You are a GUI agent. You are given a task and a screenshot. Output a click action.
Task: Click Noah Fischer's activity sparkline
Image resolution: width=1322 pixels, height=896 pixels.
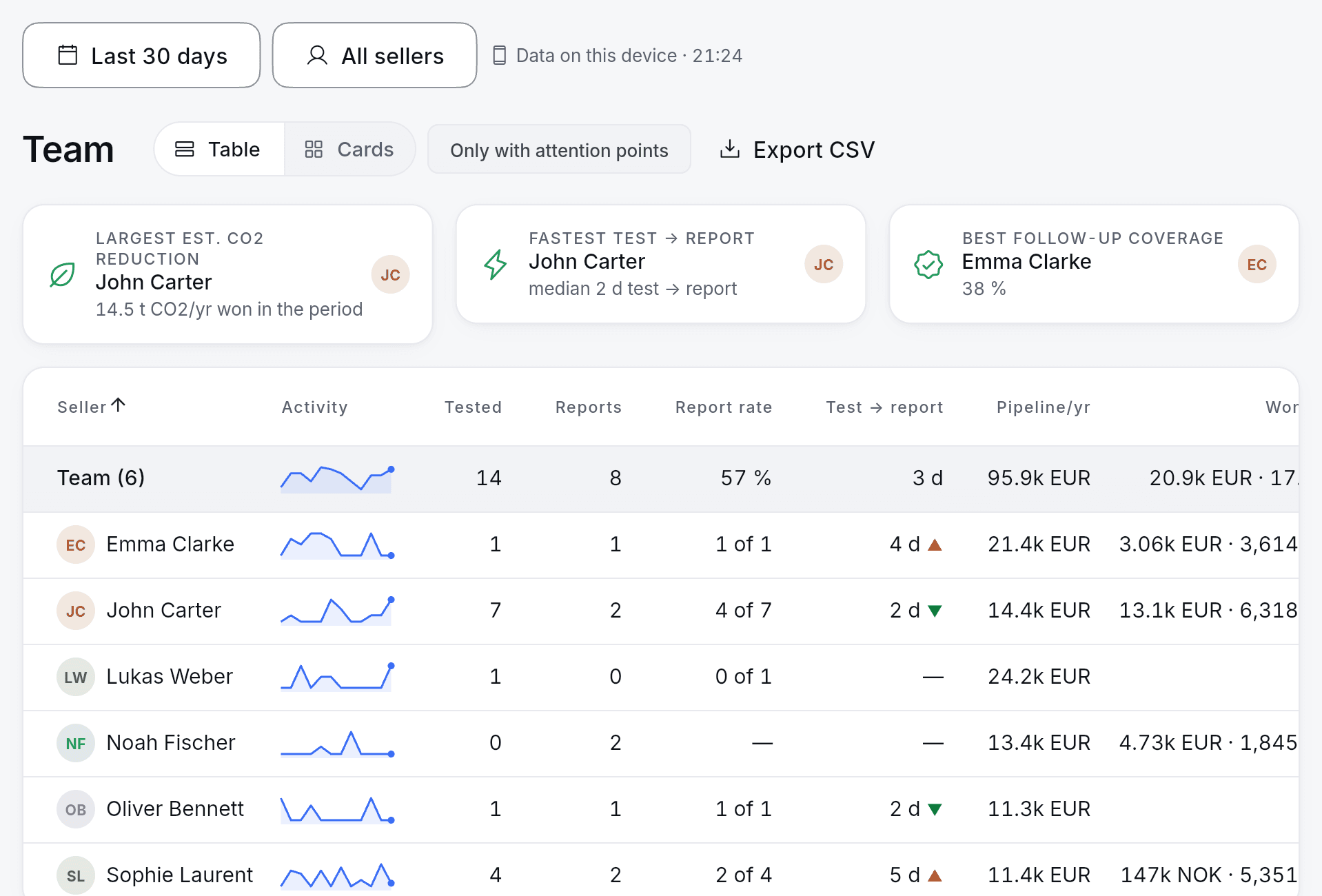(337, 743)
